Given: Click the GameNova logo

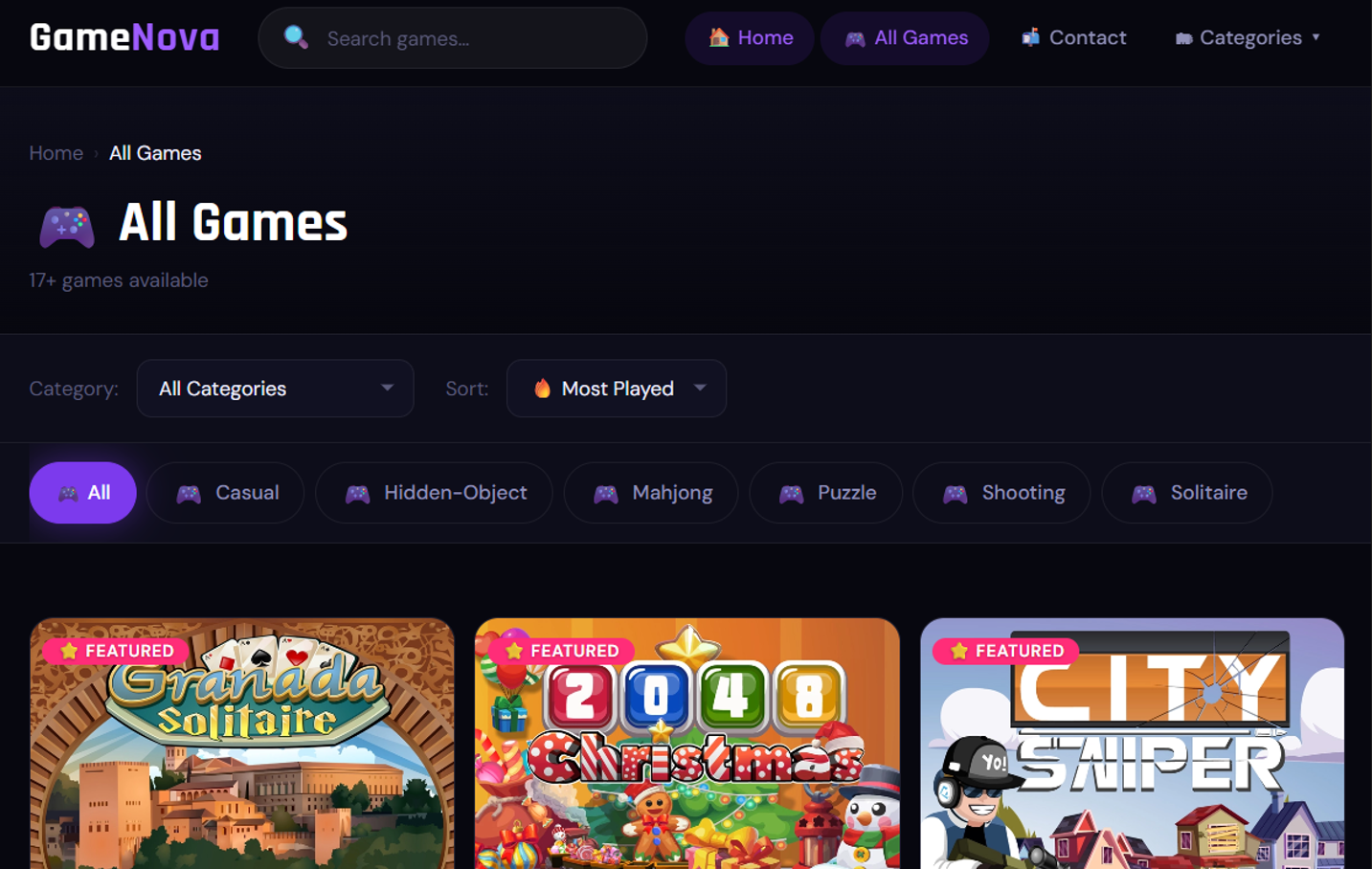Looking at the screenshot, I should point(123,37).
